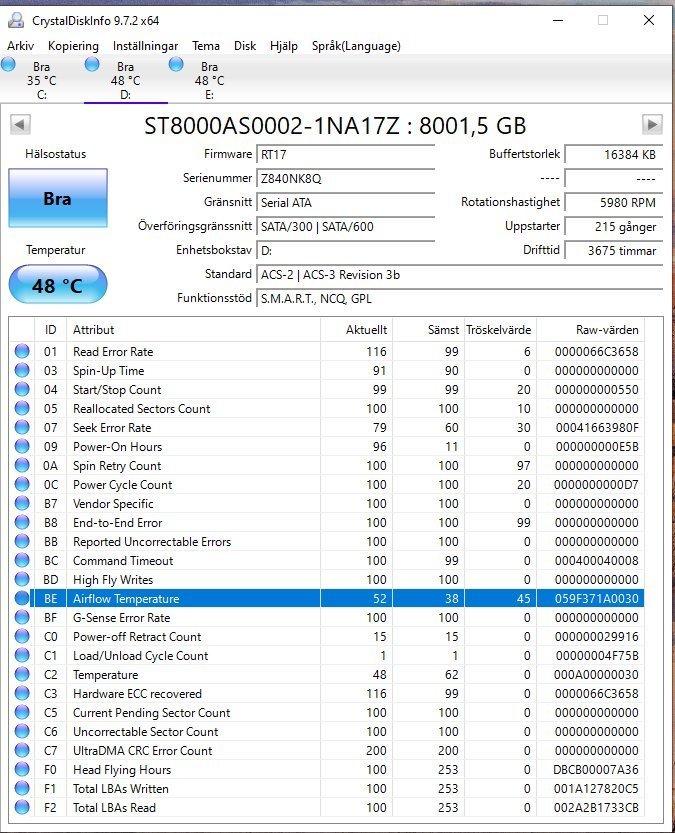Click the 3675 timmar drifttid field

pyautogui.click(x=614, y=251)
